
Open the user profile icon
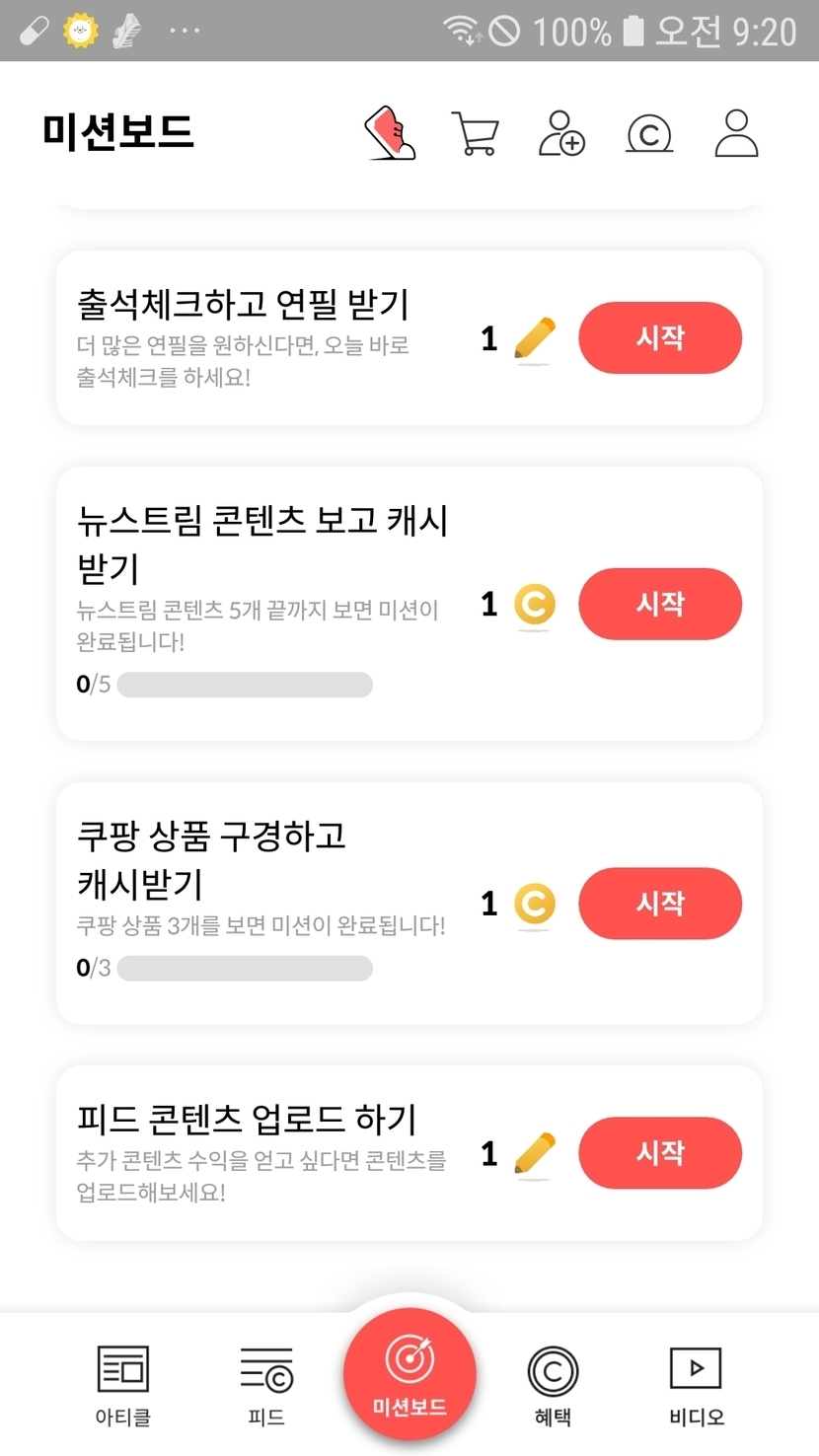(x=736, y=133)
